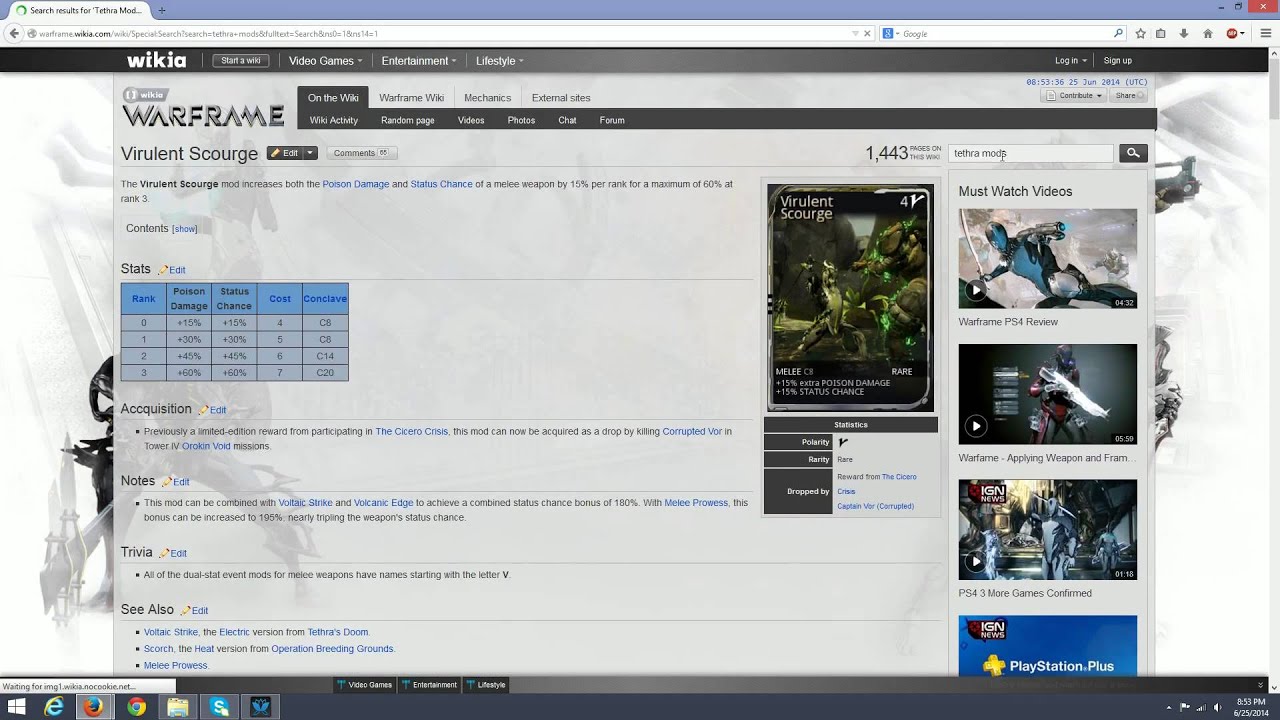The height and width of the screenshot is (720, 1280).
Task: Click the Google search magnifier icon
Action: point(1119,33)
